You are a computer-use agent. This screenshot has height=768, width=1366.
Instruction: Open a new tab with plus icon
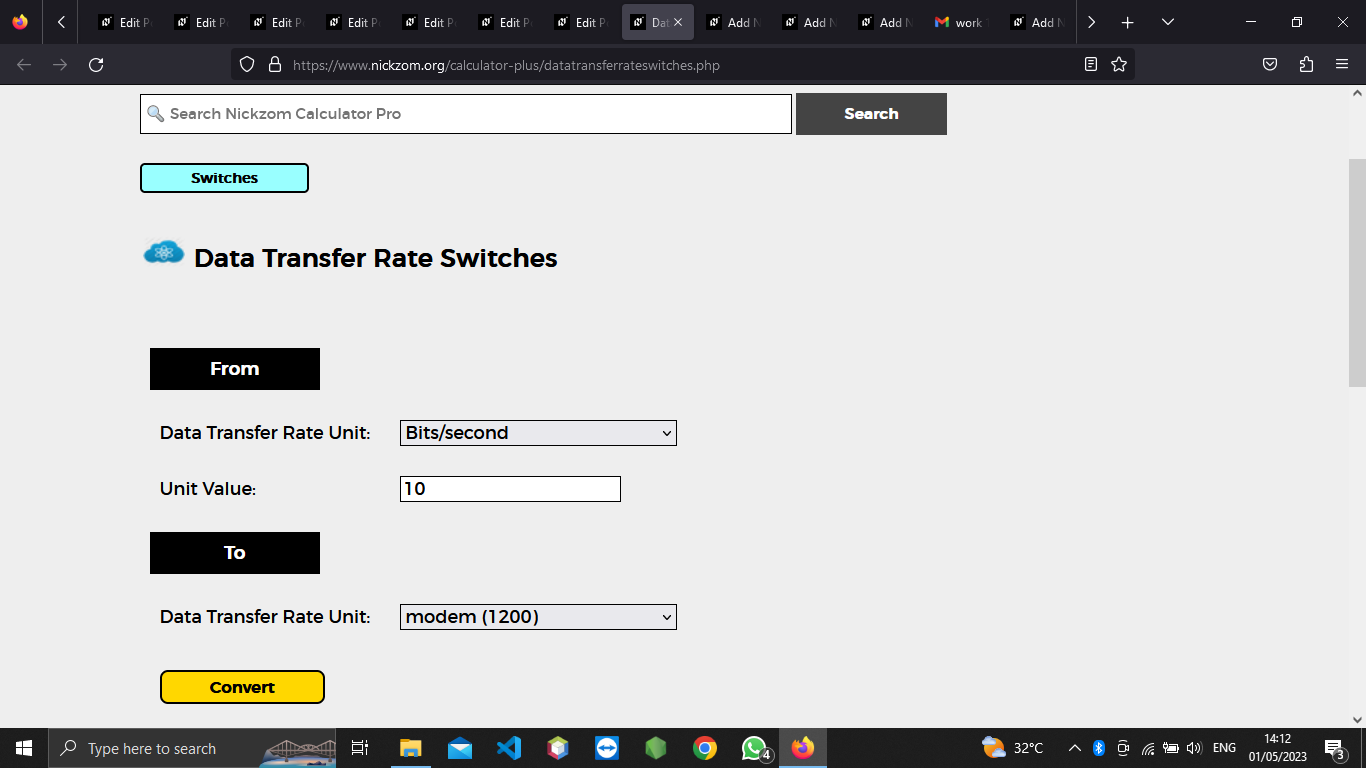[1127, 22]
